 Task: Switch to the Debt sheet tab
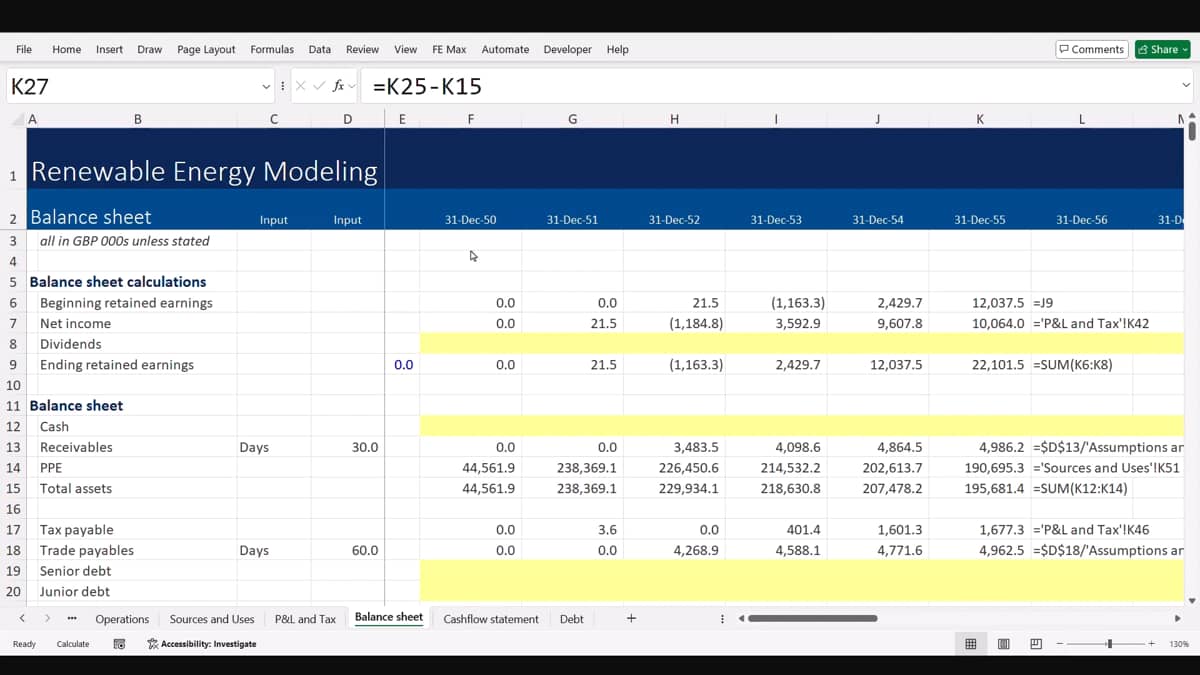pos(571,619)
